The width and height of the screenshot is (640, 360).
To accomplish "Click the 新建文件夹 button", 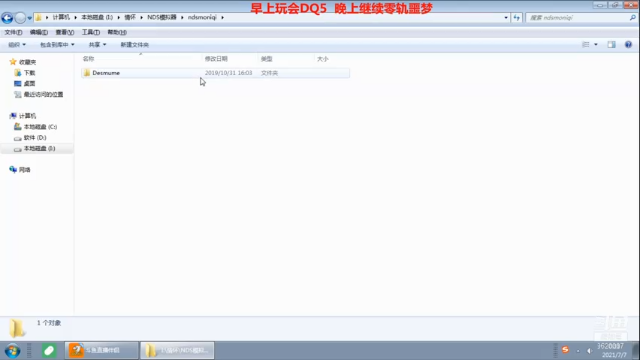I will click(x=134, y=44).
